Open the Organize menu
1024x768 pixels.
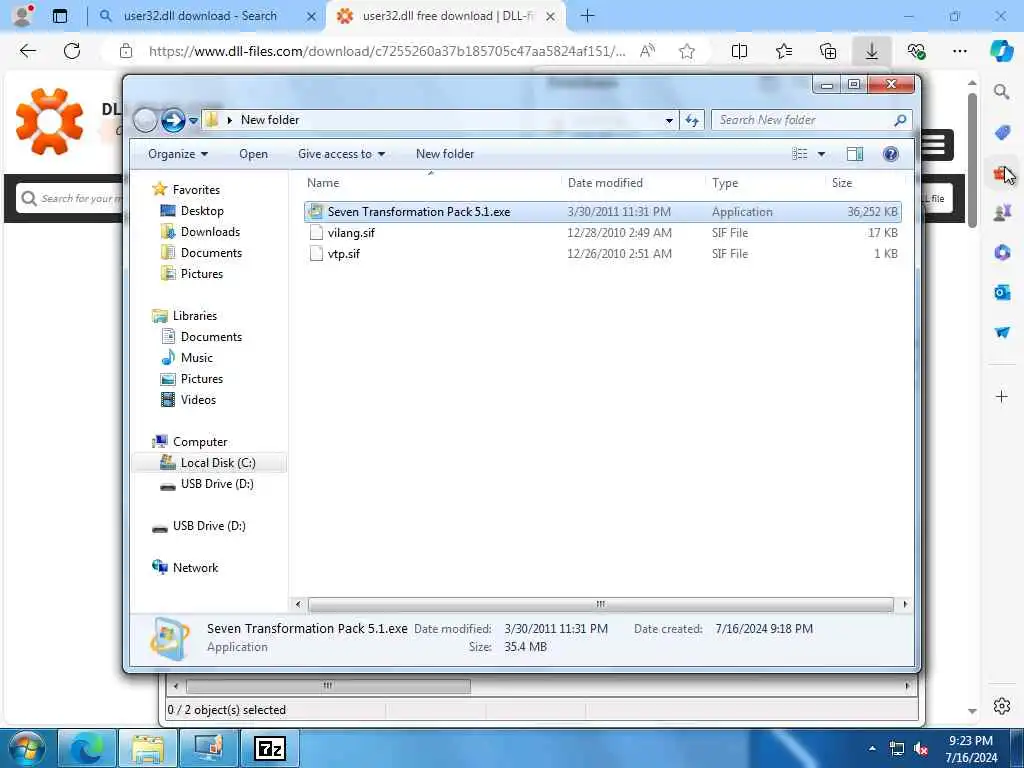[178, 154]
